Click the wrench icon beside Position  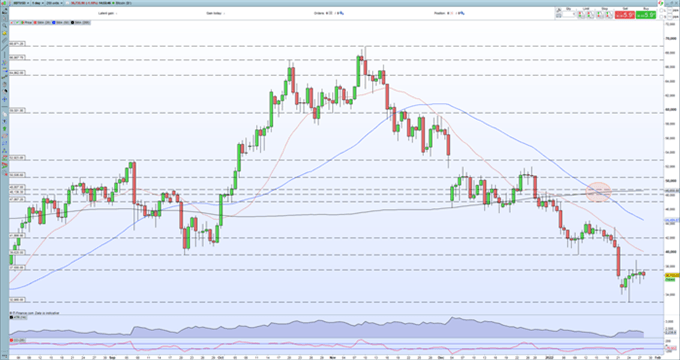pos(463,13)
